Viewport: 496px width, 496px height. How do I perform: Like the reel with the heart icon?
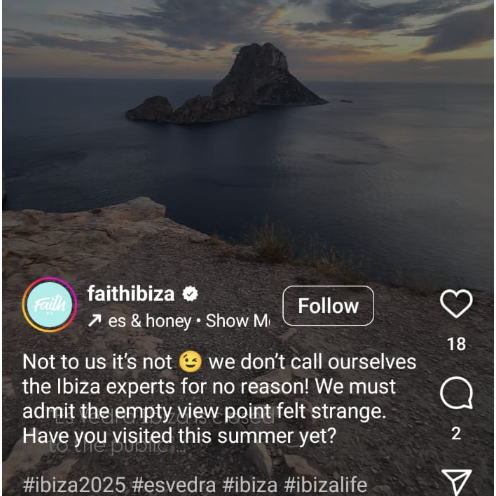[x=456, y=303]
